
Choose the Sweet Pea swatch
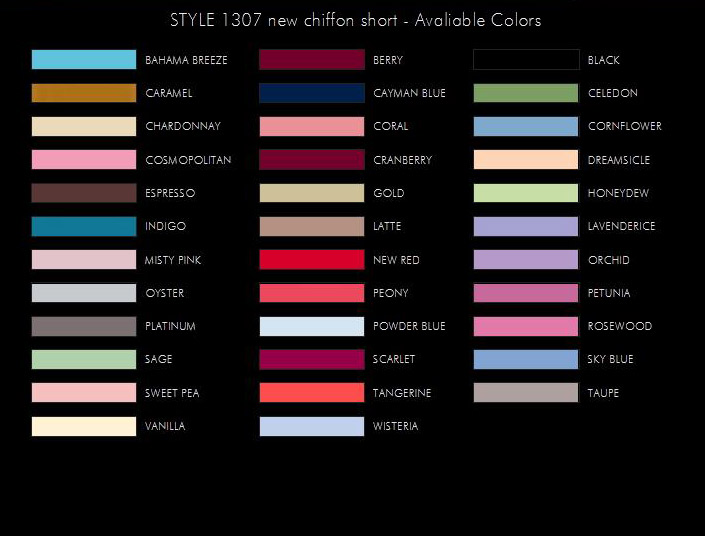(x=84, y=393)
